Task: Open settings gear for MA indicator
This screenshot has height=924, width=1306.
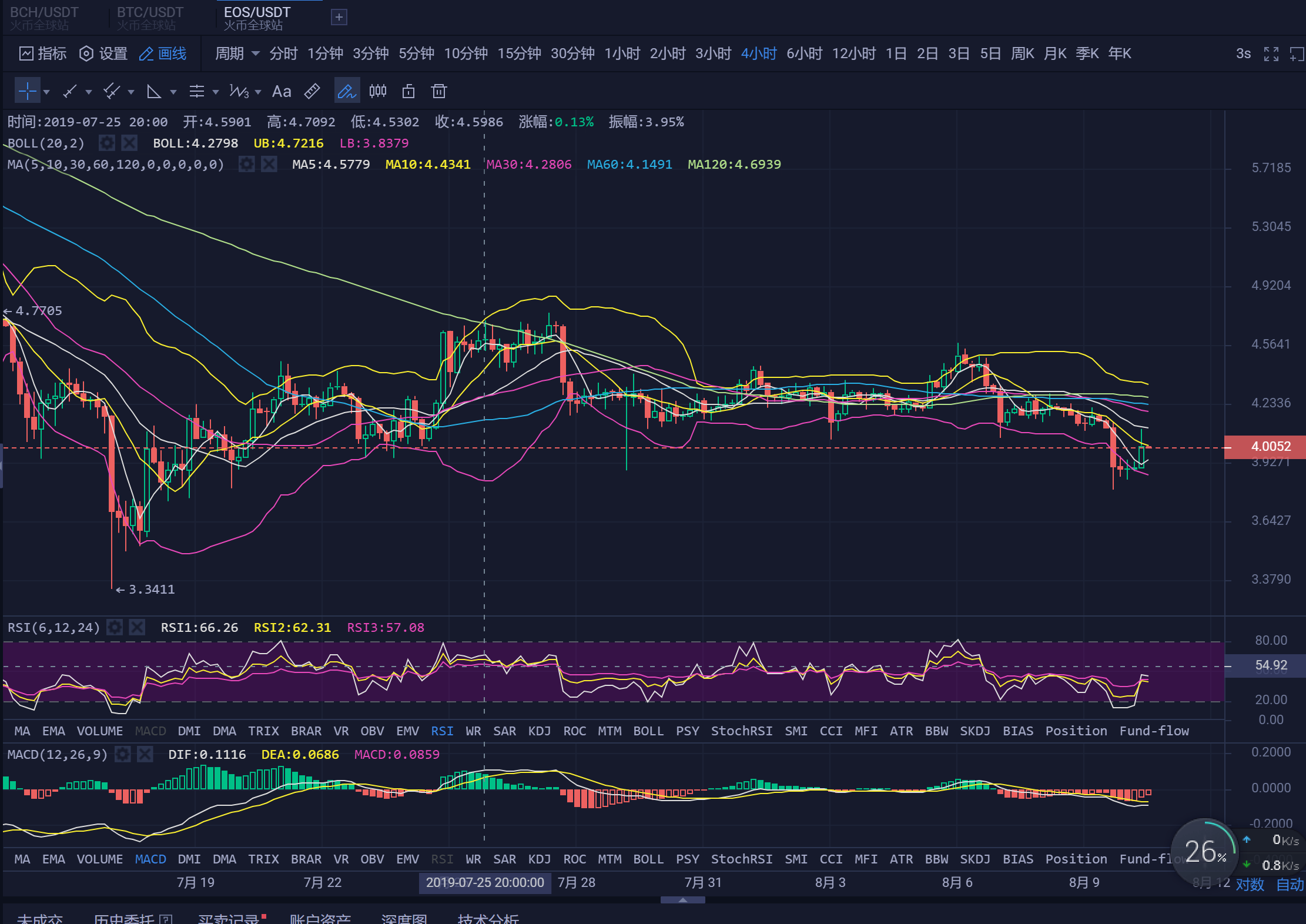Action: [x=247, y=165]
